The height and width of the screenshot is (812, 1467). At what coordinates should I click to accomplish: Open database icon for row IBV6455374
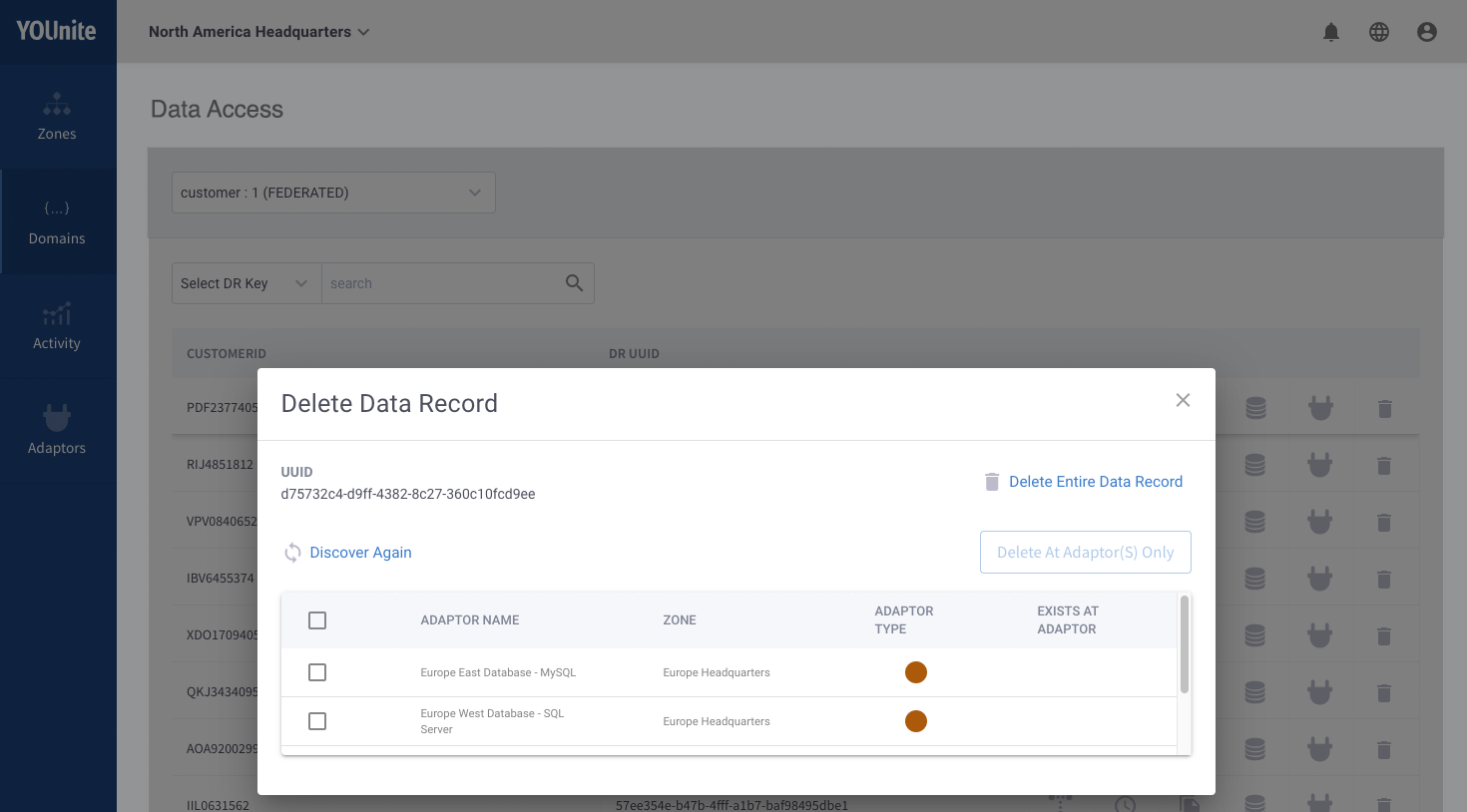point(1255,579)
